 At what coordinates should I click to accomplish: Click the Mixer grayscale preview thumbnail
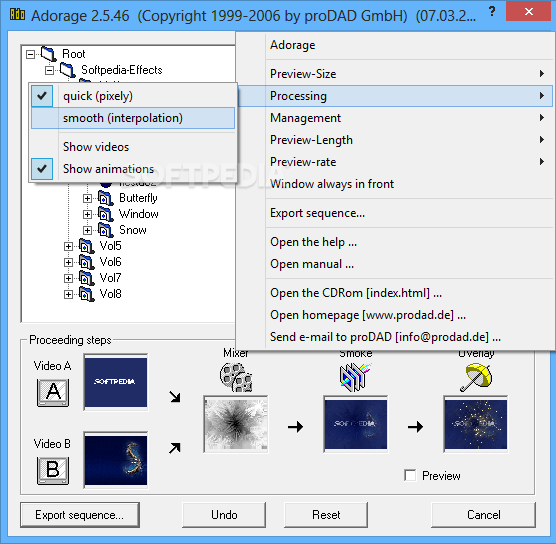pyautogui.click(x=236, y=424)
